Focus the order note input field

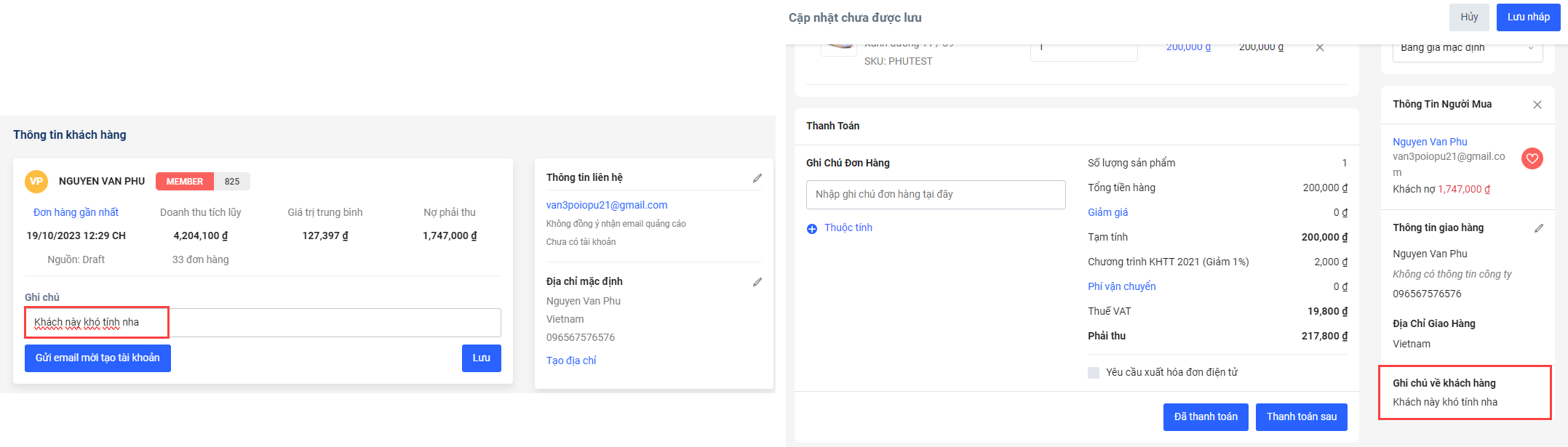[x=935, y=195]
